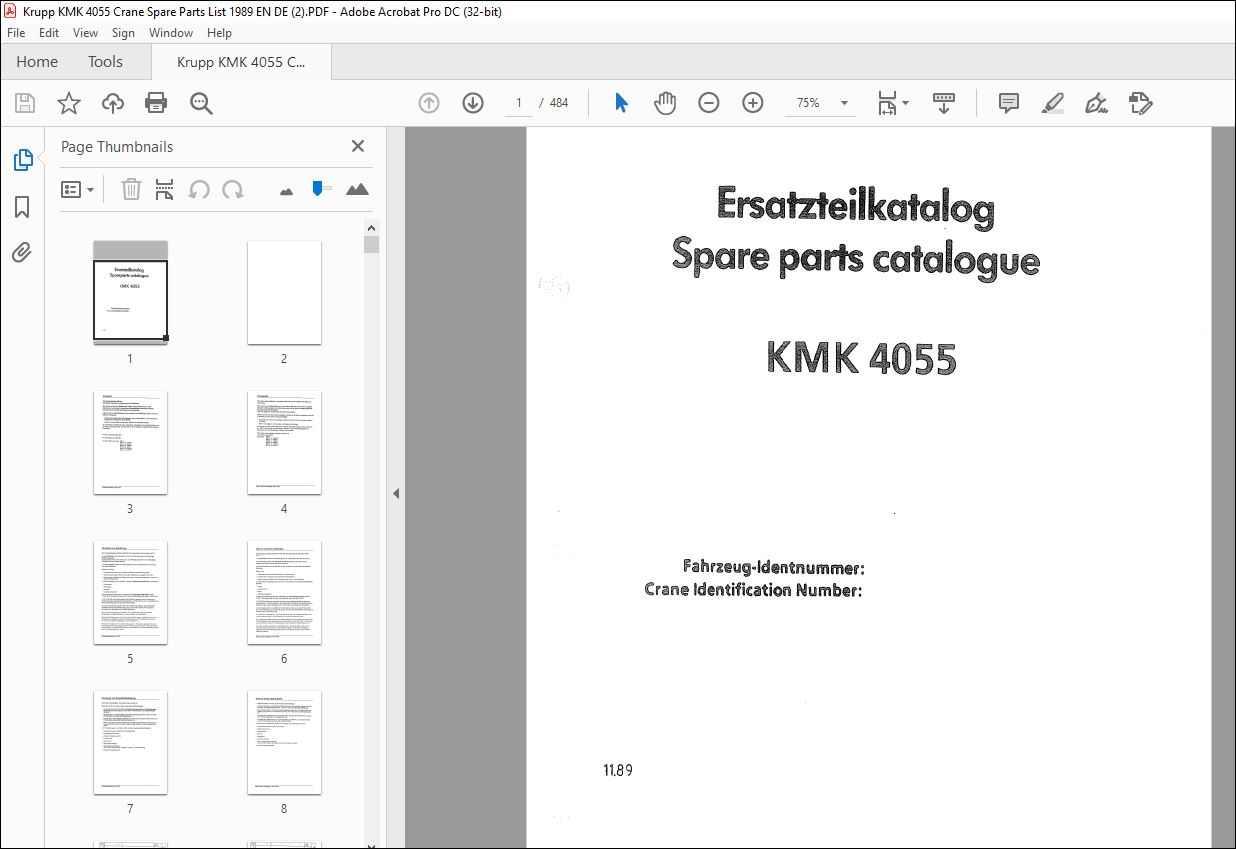Click the Save file icon

[25, 103]
